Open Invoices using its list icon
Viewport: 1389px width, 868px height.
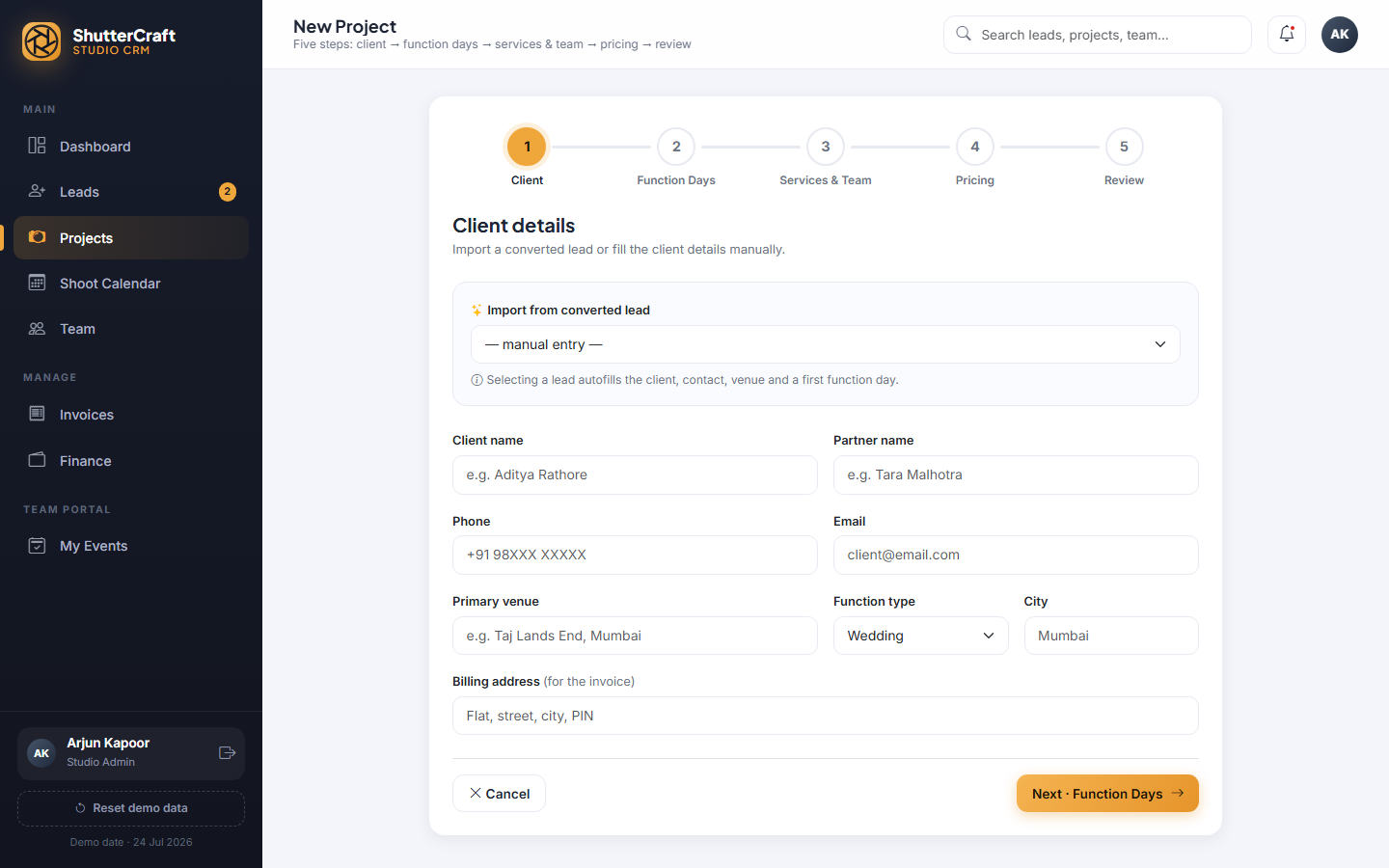point(37,414)
